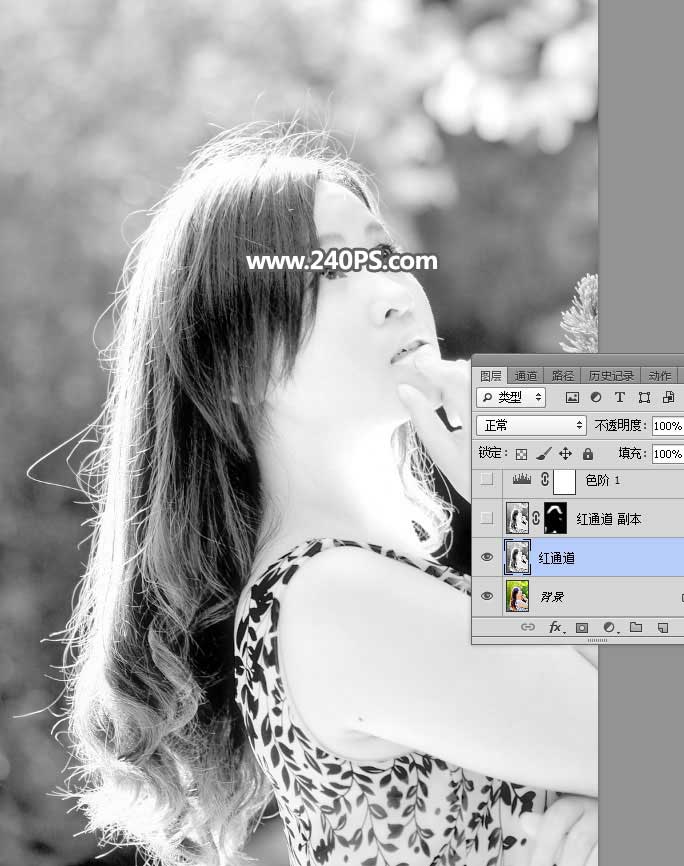The width and height of the screenshot is (684, 866).
Task: Show the 红通道 副本 layer
Action: tap(487, 519)
